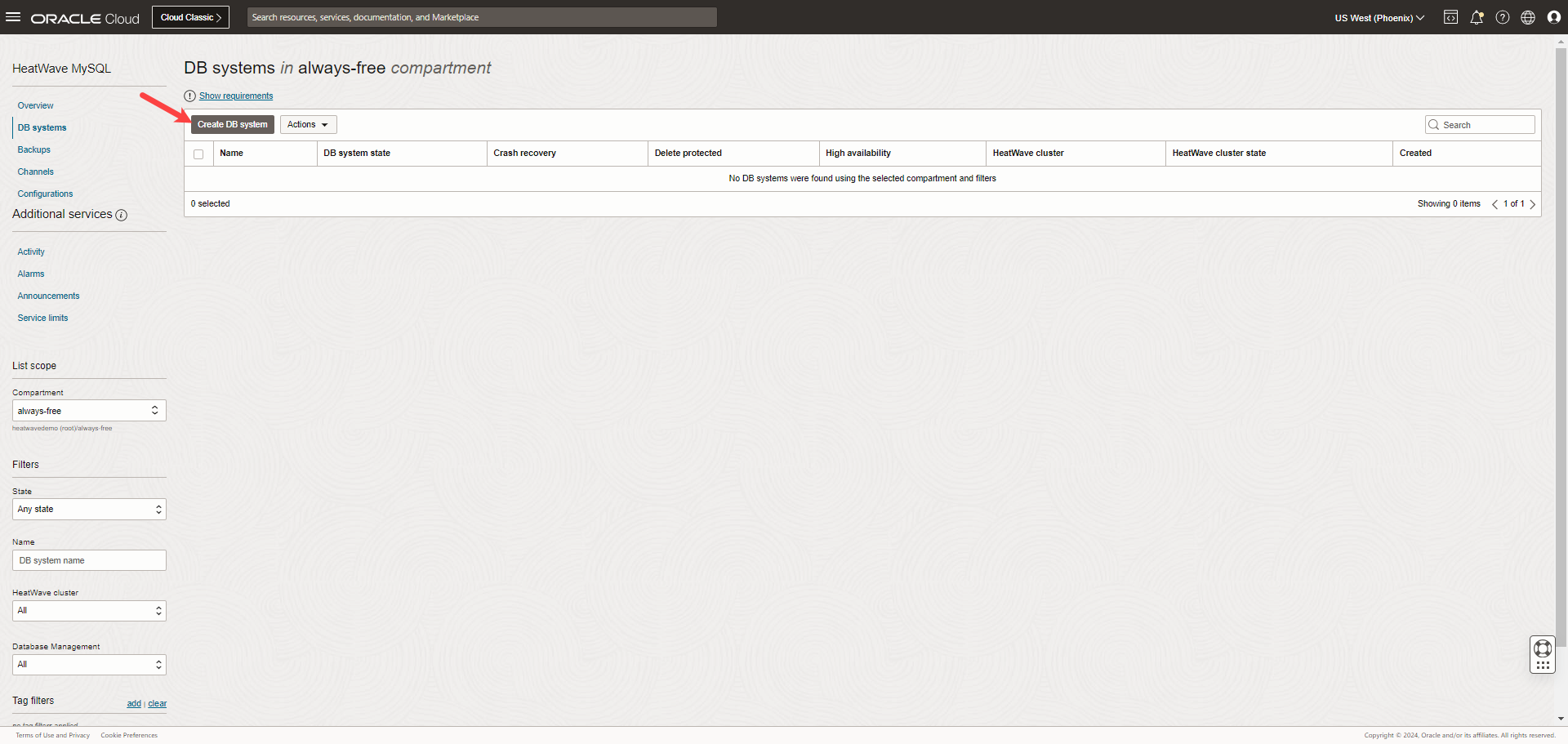The image size is (1568, 744).
Task: Open the US West (Phoenix) region dropdown
Action: pos(1379,18)
